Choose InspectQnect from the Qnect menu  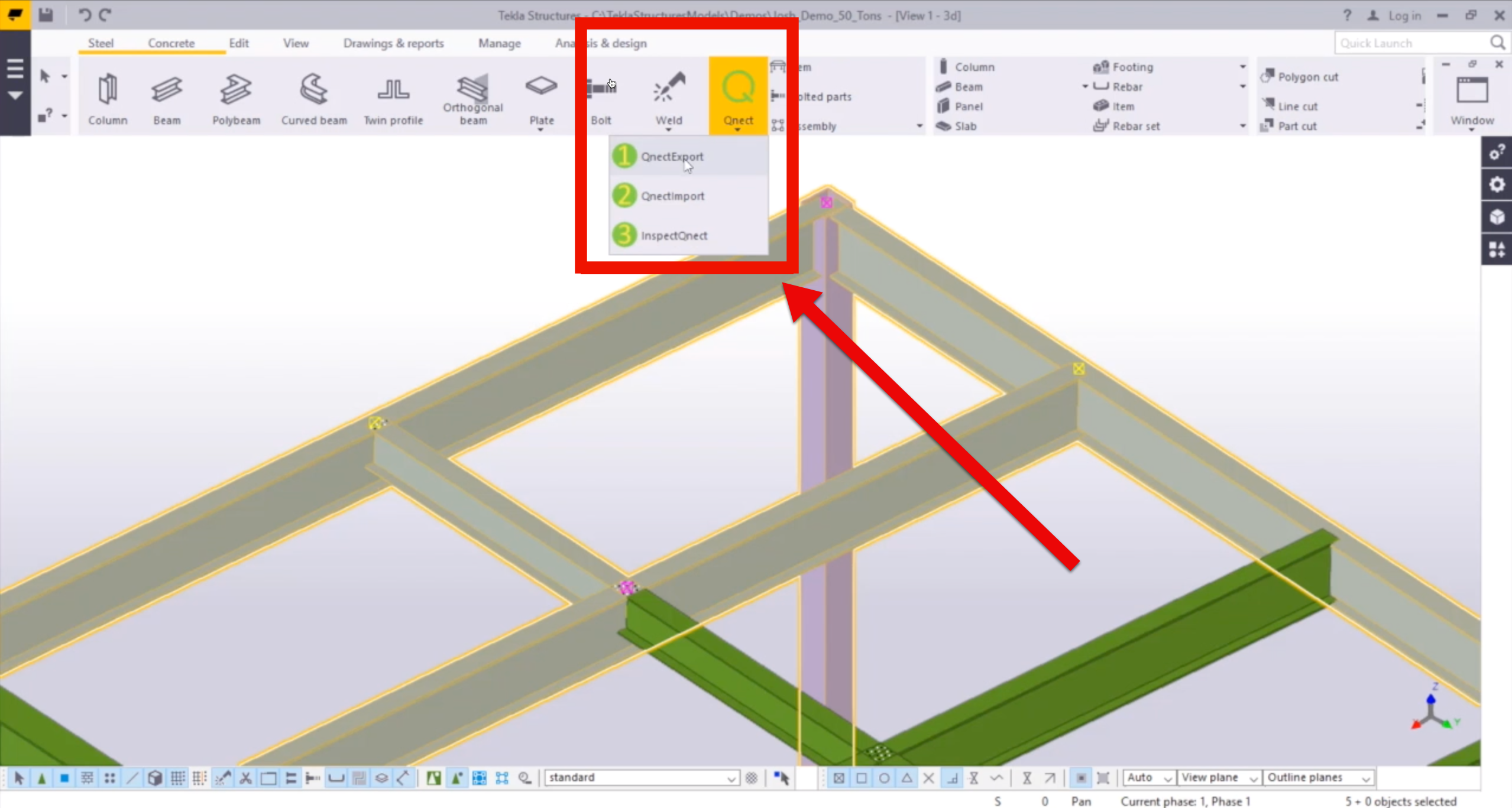click(x=689, y=235)
